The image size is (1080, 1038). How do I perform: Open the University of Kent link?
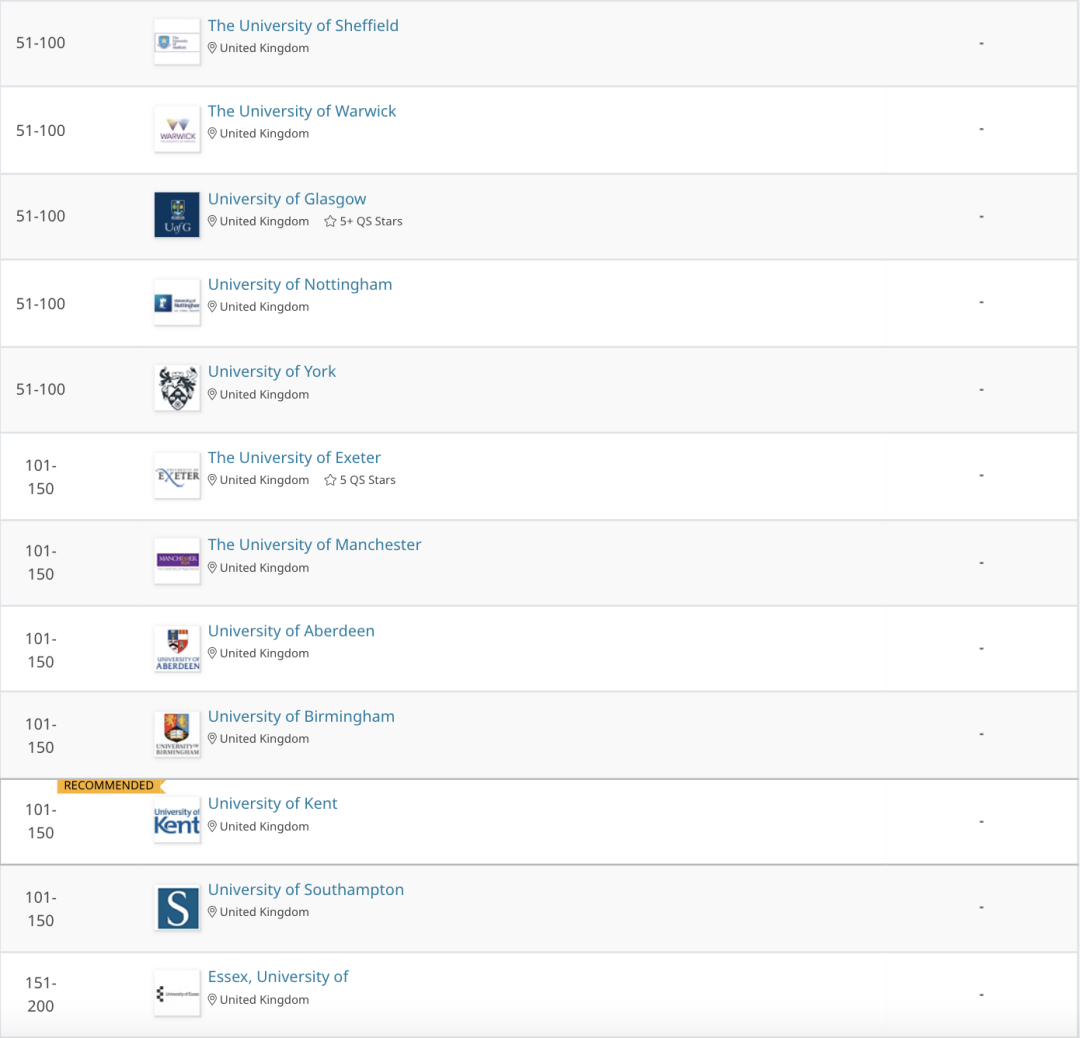(x=272, y=803)
